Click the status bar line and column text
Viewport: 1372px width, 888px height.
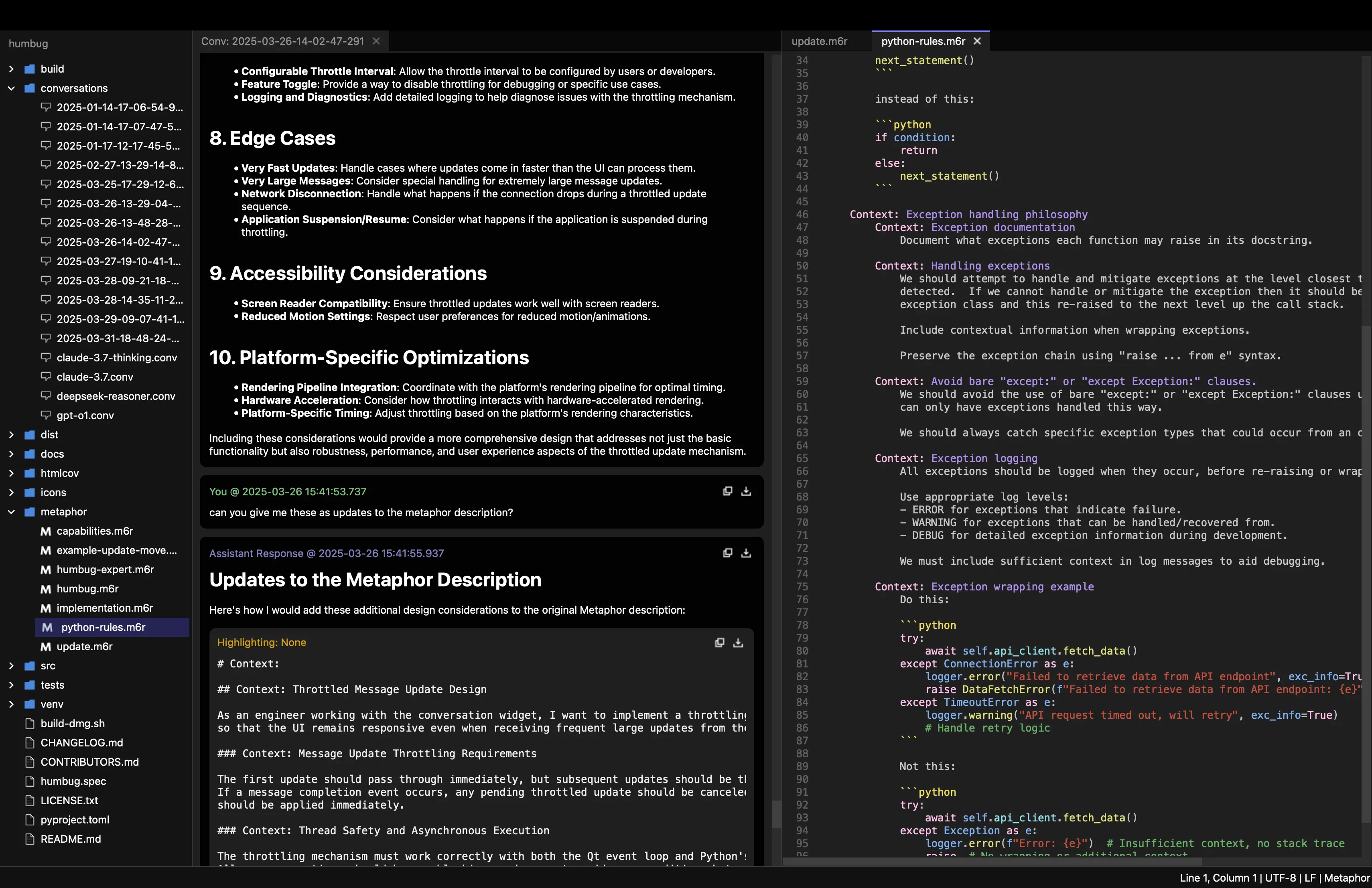[x=1218, y=878]
